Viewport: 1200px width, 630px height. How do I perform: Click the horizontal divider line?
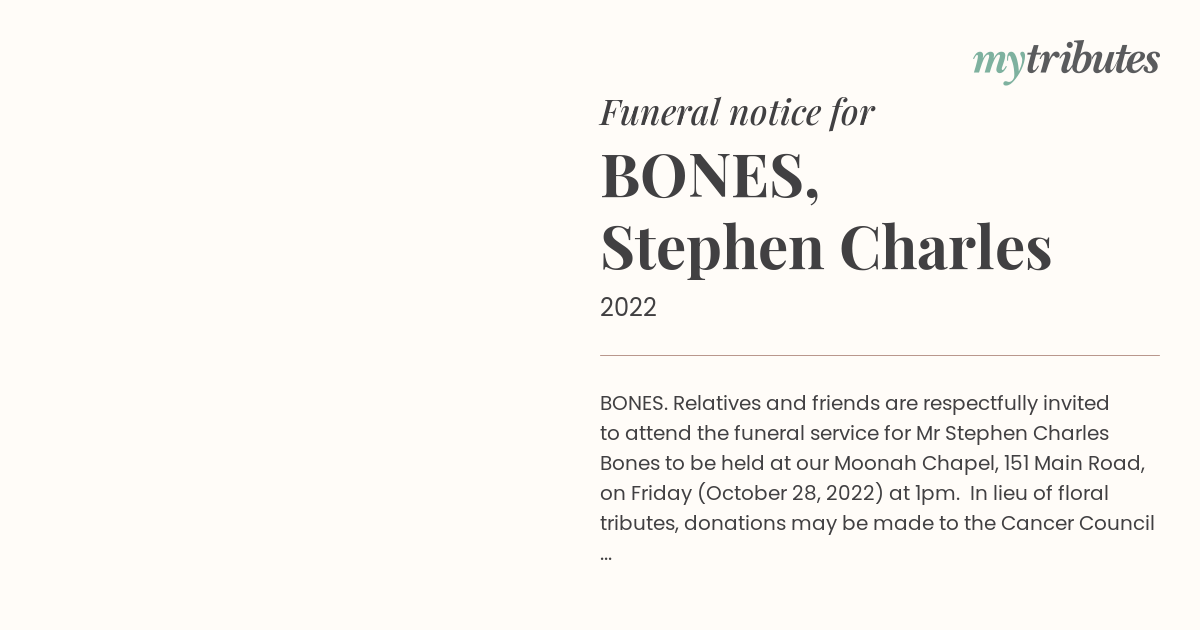(x=880, y=355)
